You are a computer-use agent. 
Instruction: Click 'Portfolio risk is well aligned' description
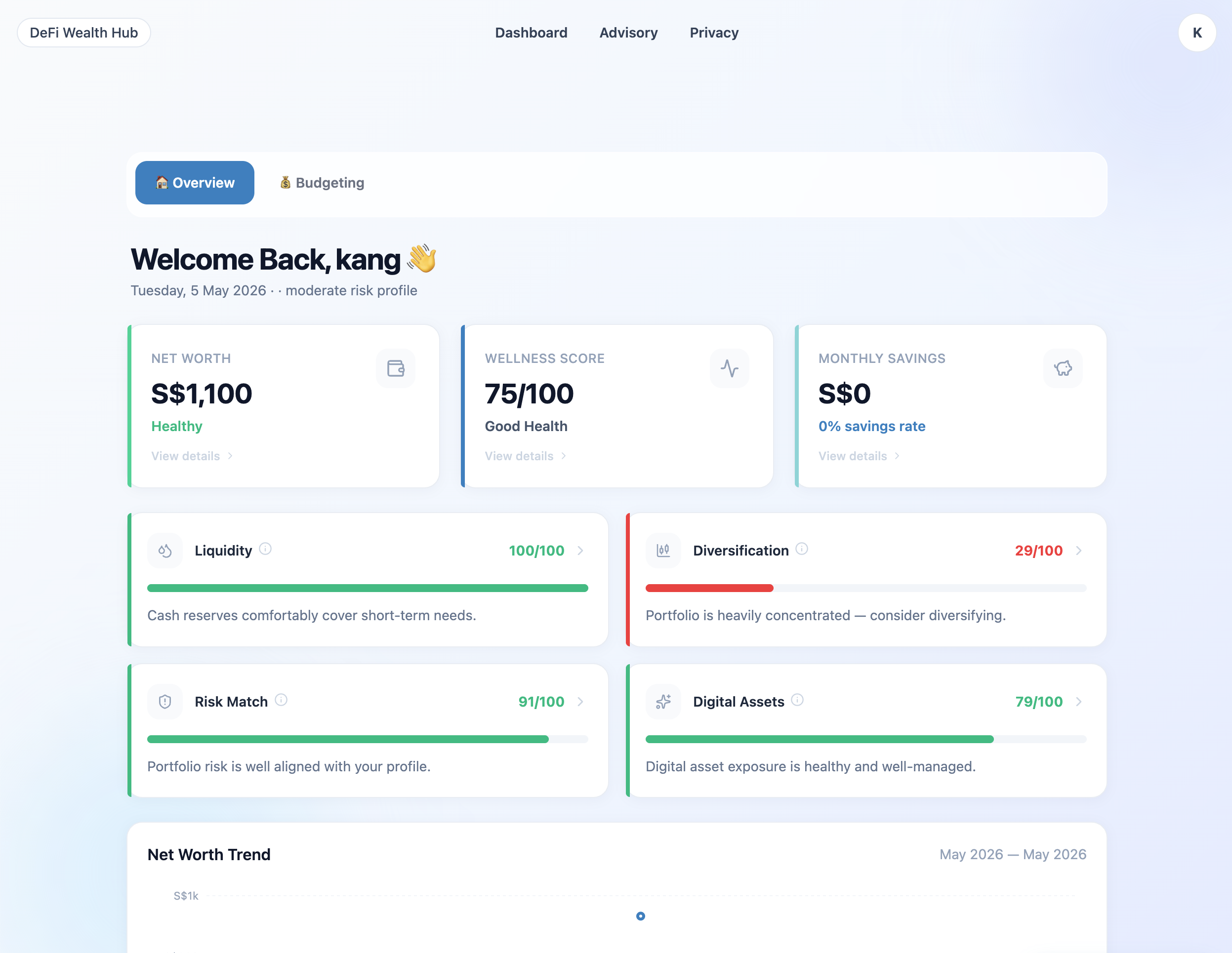(289, 766)
